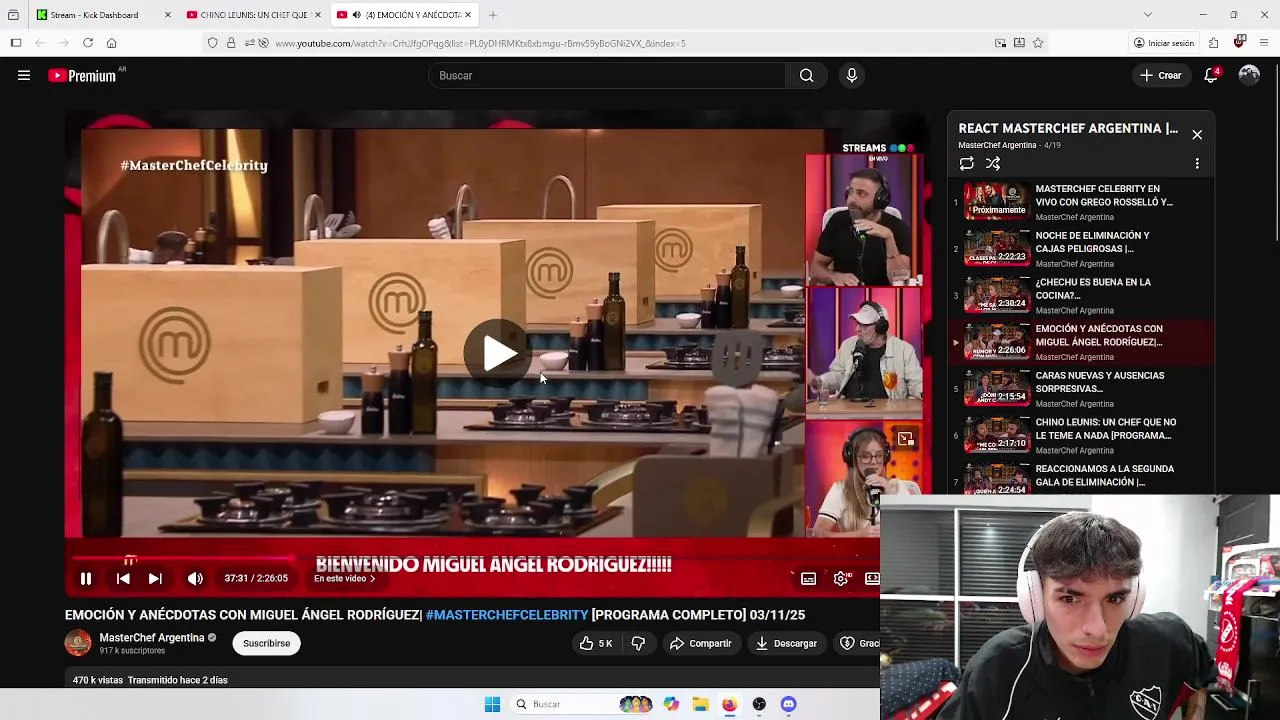Open the playlist three-dot options menu
Image resolution: width=1280 pixels, height=720 pixels.
(1197, 163)
